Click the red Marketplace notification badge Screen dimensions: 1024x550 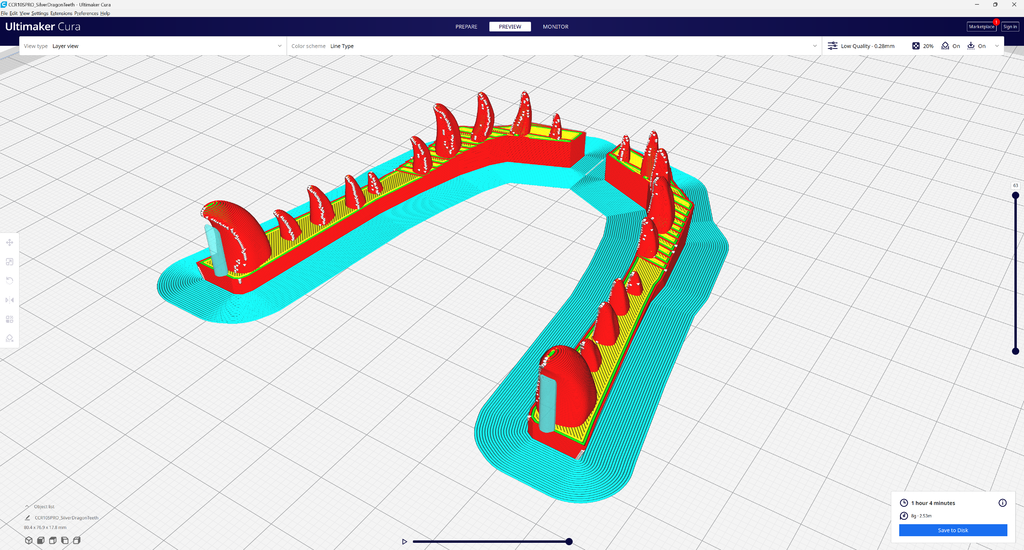pyautogui.click(x=996, y=22)
